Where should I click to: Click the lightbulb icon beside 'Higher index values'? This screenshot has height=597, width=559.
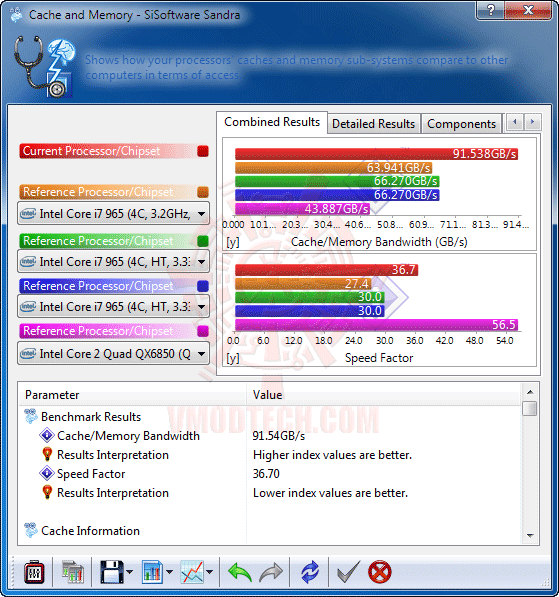[x=47, y=455]
